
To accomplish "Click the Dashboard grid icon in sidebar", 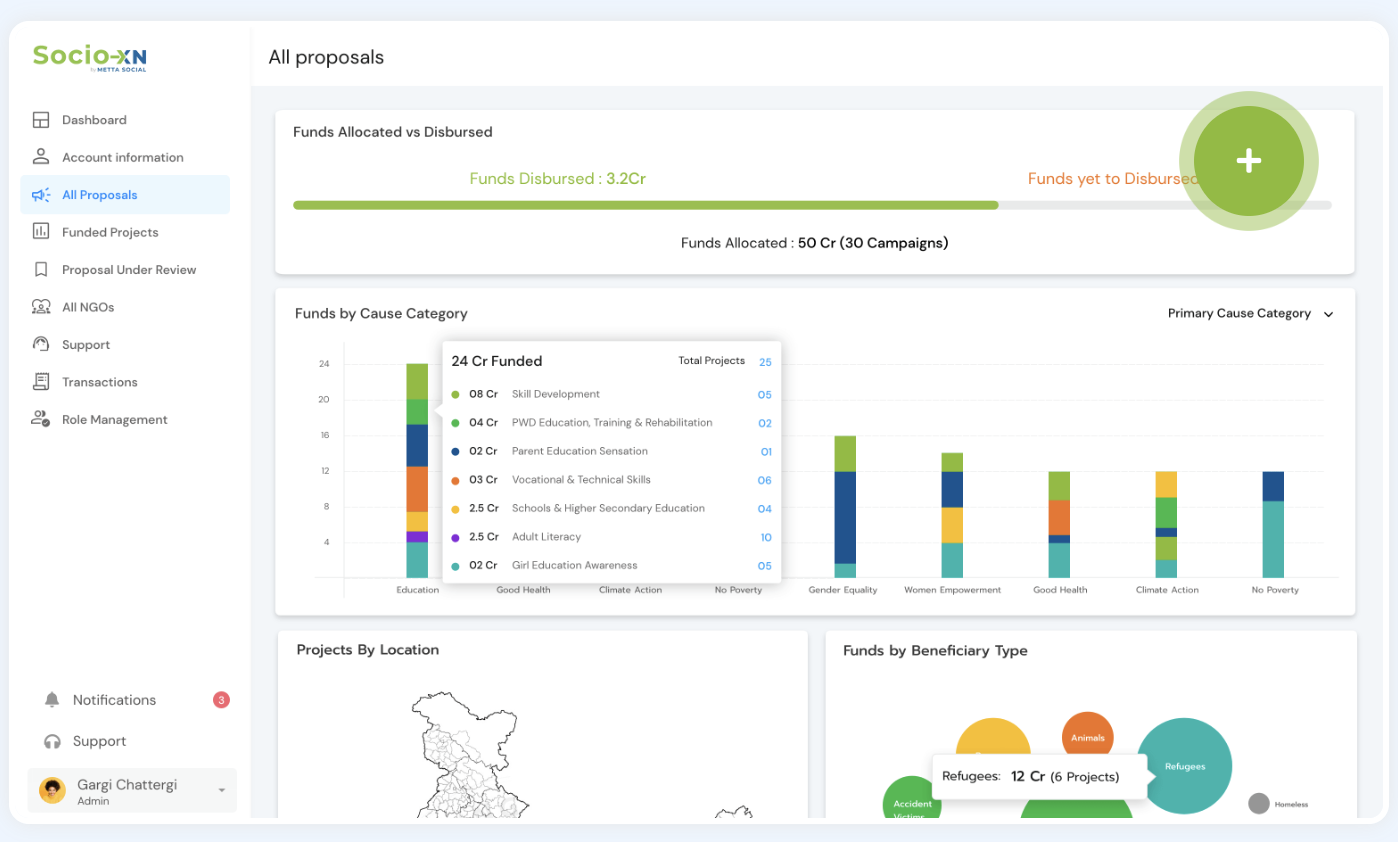I will 41,120.
